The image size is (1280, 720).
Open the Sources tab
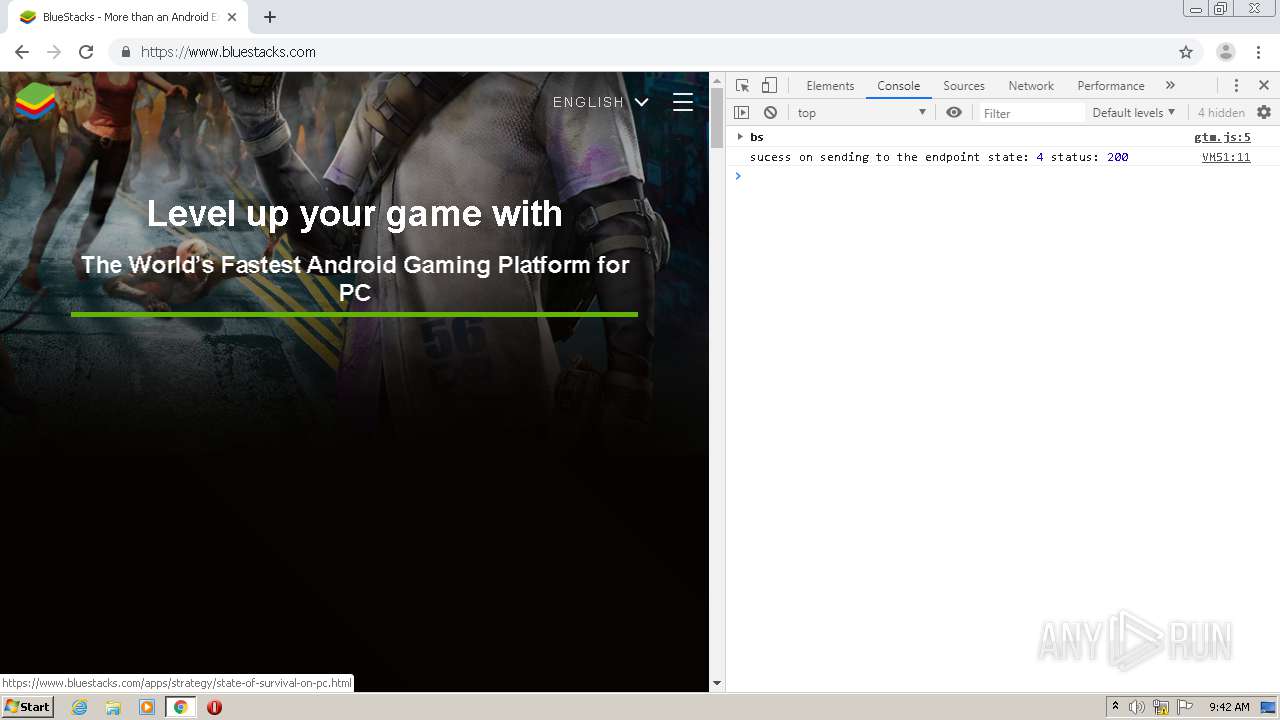[964, 86]
